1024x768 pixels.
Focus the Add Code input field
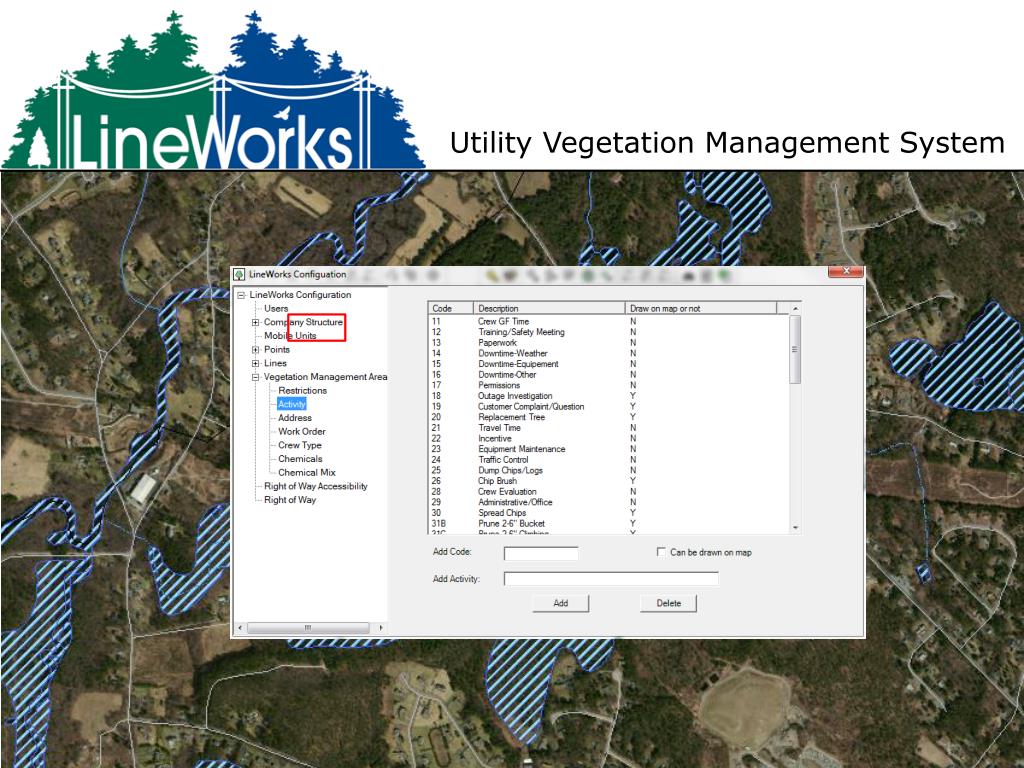click(541, 553)
